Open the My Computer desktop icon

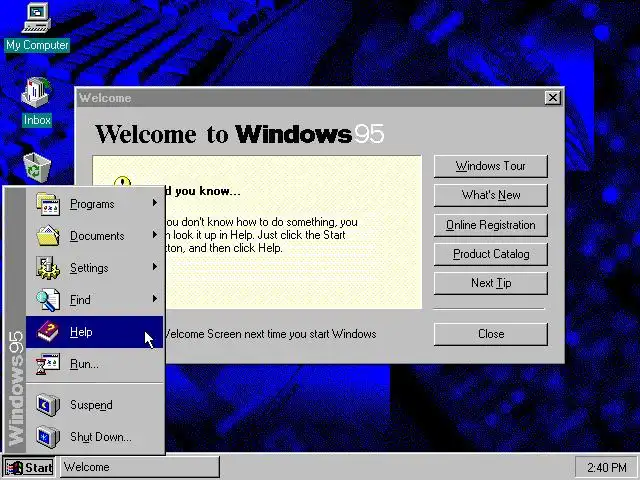click(x=37, y=27)
